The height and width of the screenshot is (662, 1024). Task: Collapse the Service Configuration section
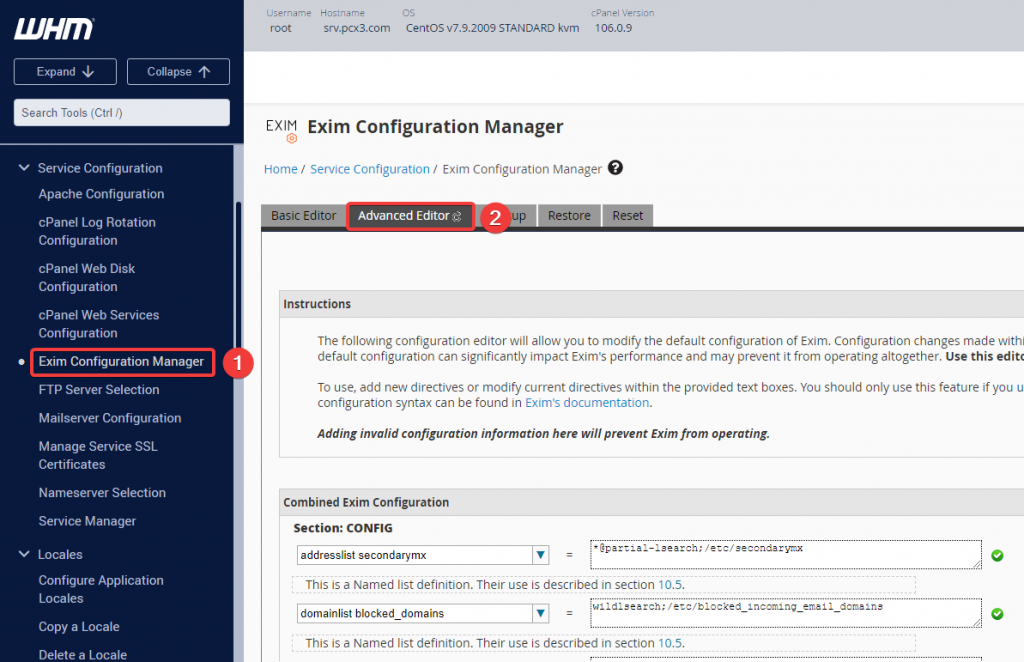click(x=24, y=168)
